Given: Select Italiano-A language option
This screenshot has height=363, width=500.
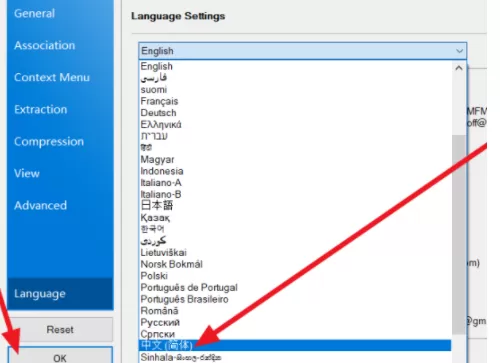Looking at the screenshot, I should click(295, 183).
